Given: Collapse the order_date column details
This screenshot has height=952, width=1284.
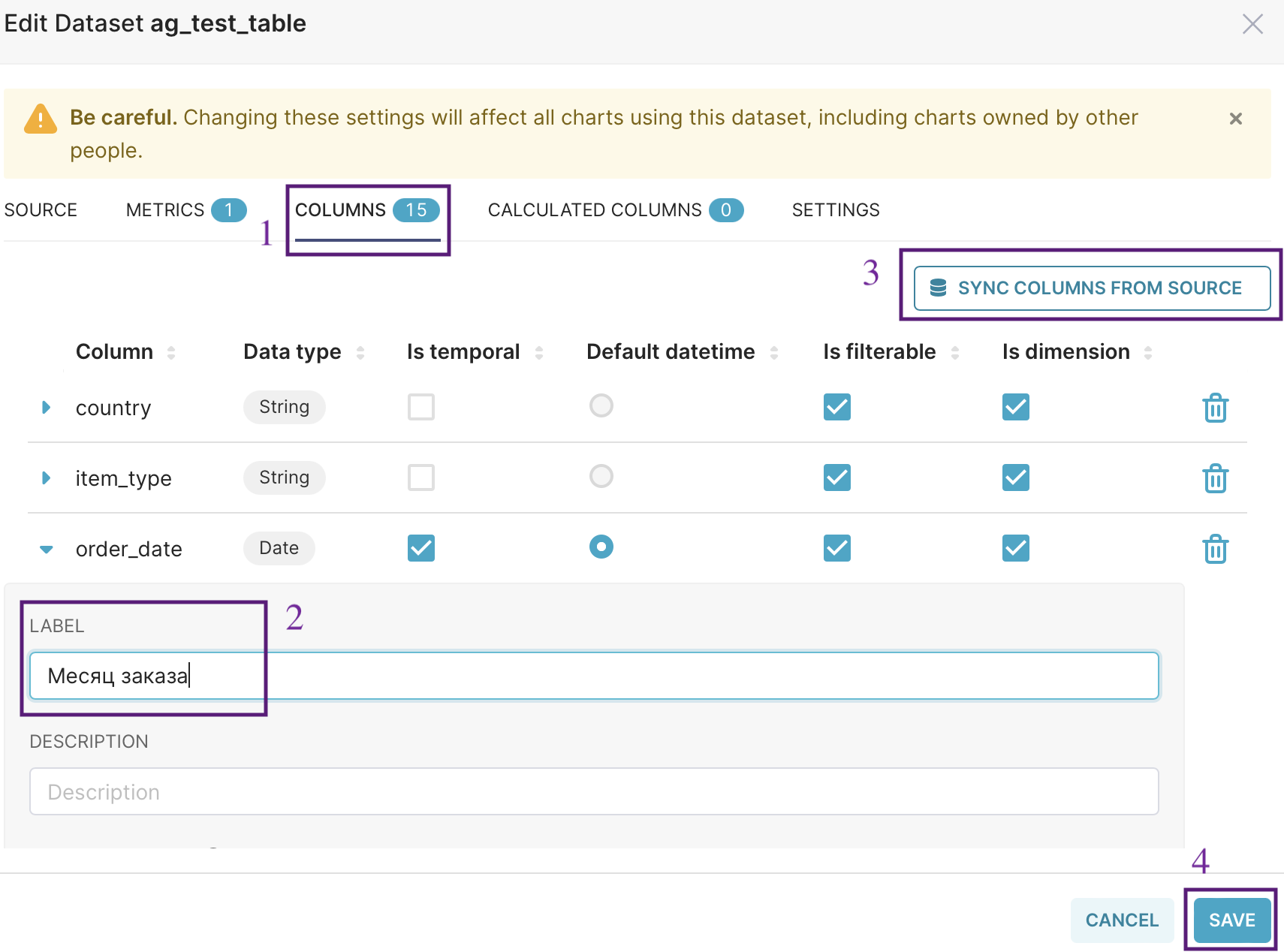Looking at the screenshot, I should [47, 549].
